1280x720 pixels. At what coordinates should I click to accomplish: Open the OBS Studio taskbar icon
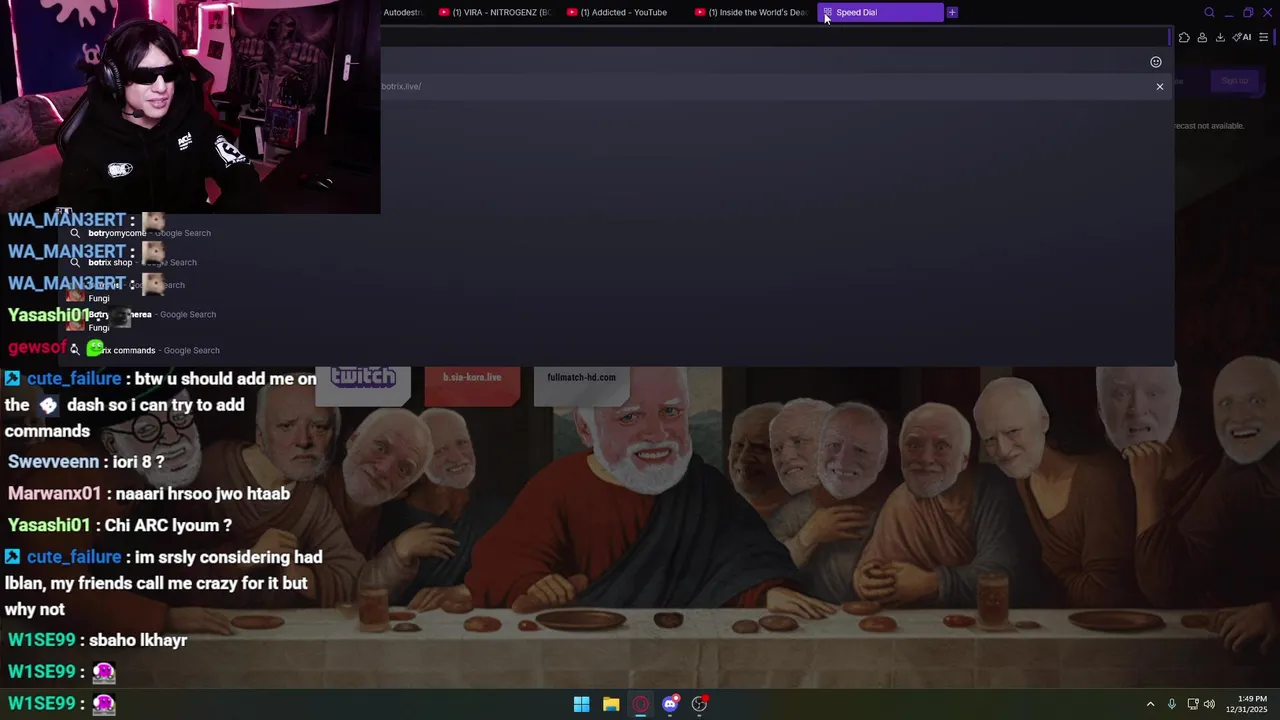(699, 704)
